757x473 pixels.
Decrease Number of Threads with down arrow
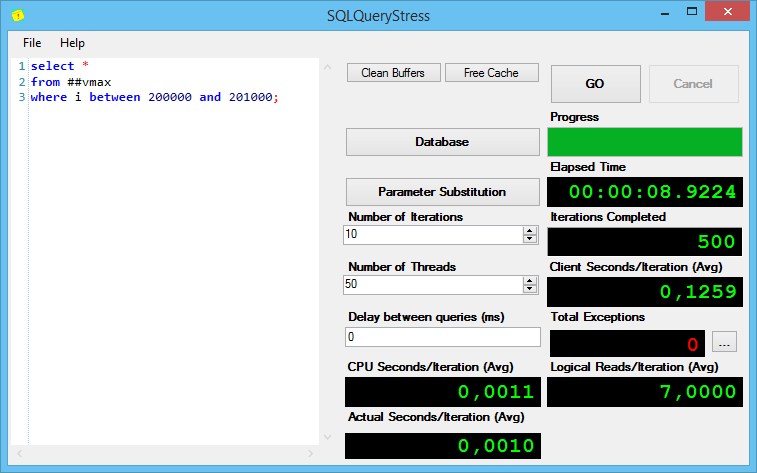[530, 289]
